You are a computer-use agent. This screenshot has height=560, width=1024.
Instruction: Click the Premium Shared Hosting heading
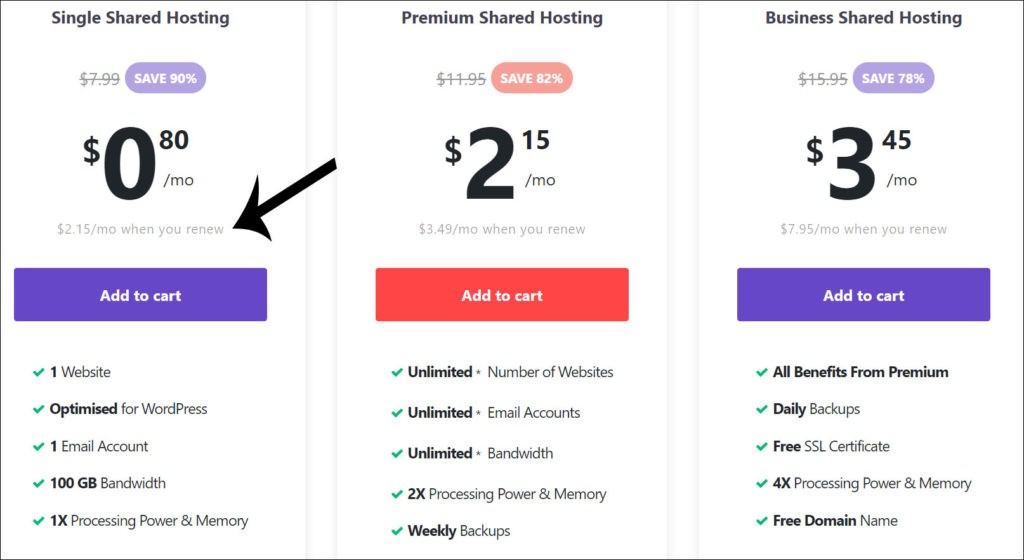pyautogui.click(x=502, y=18)
